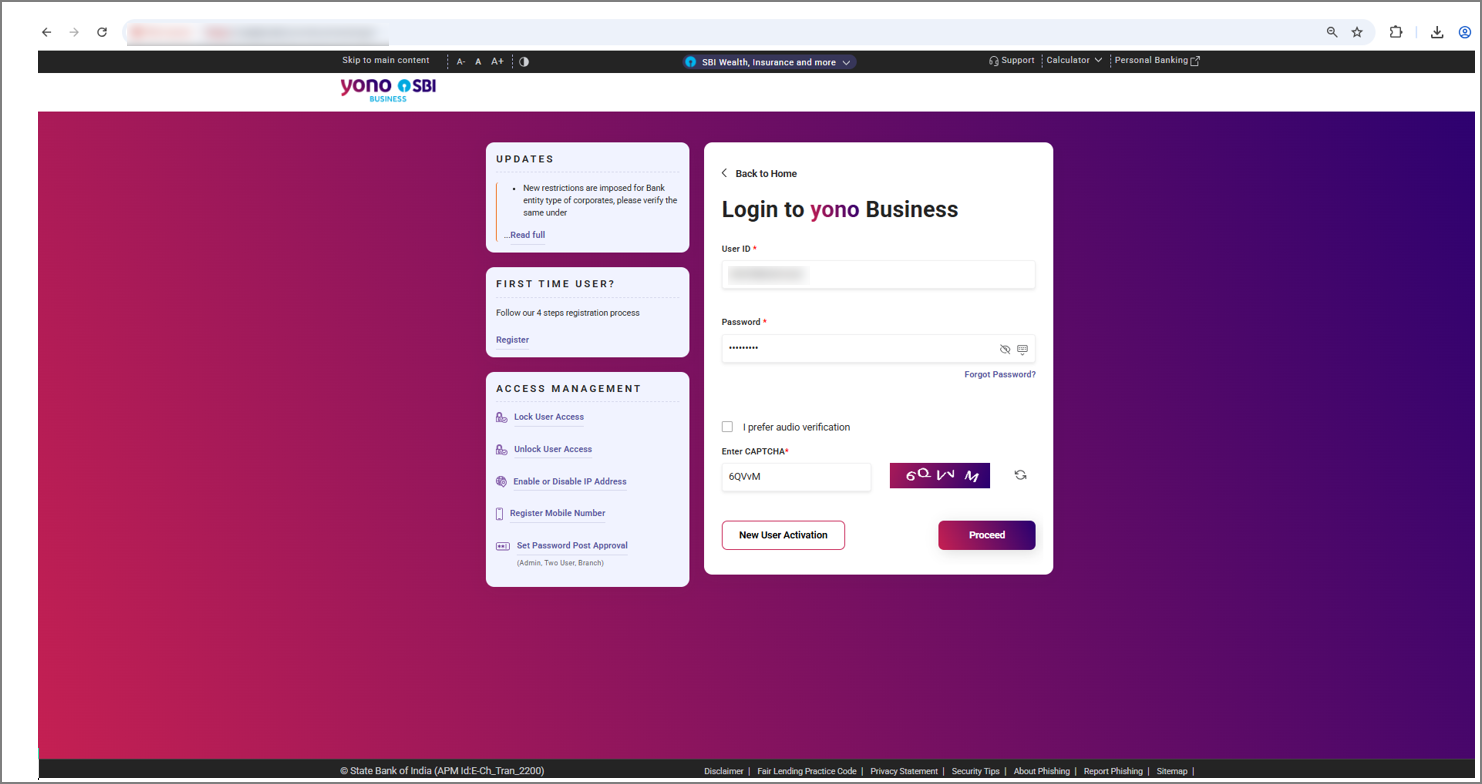Read full updates notice

[x=525, y=235]
